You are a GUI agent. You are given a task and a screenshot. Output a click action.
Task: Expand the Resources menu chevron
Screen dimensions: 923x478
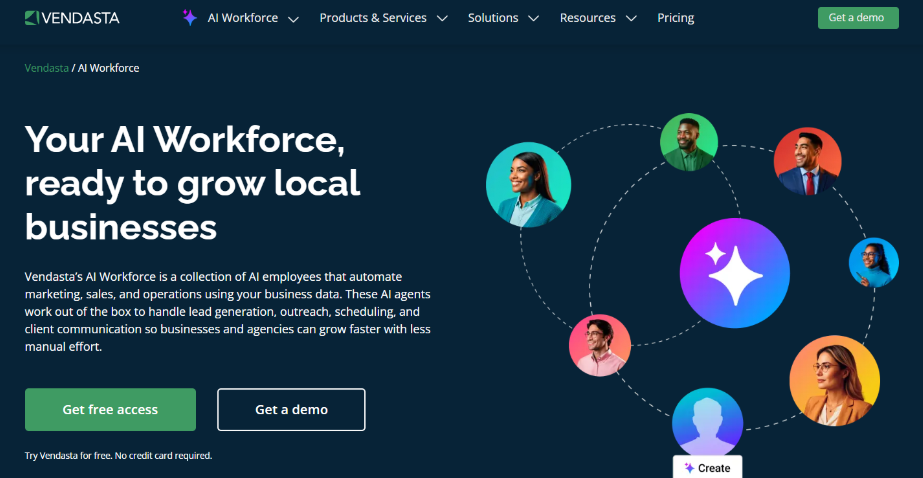click(631, 19)
